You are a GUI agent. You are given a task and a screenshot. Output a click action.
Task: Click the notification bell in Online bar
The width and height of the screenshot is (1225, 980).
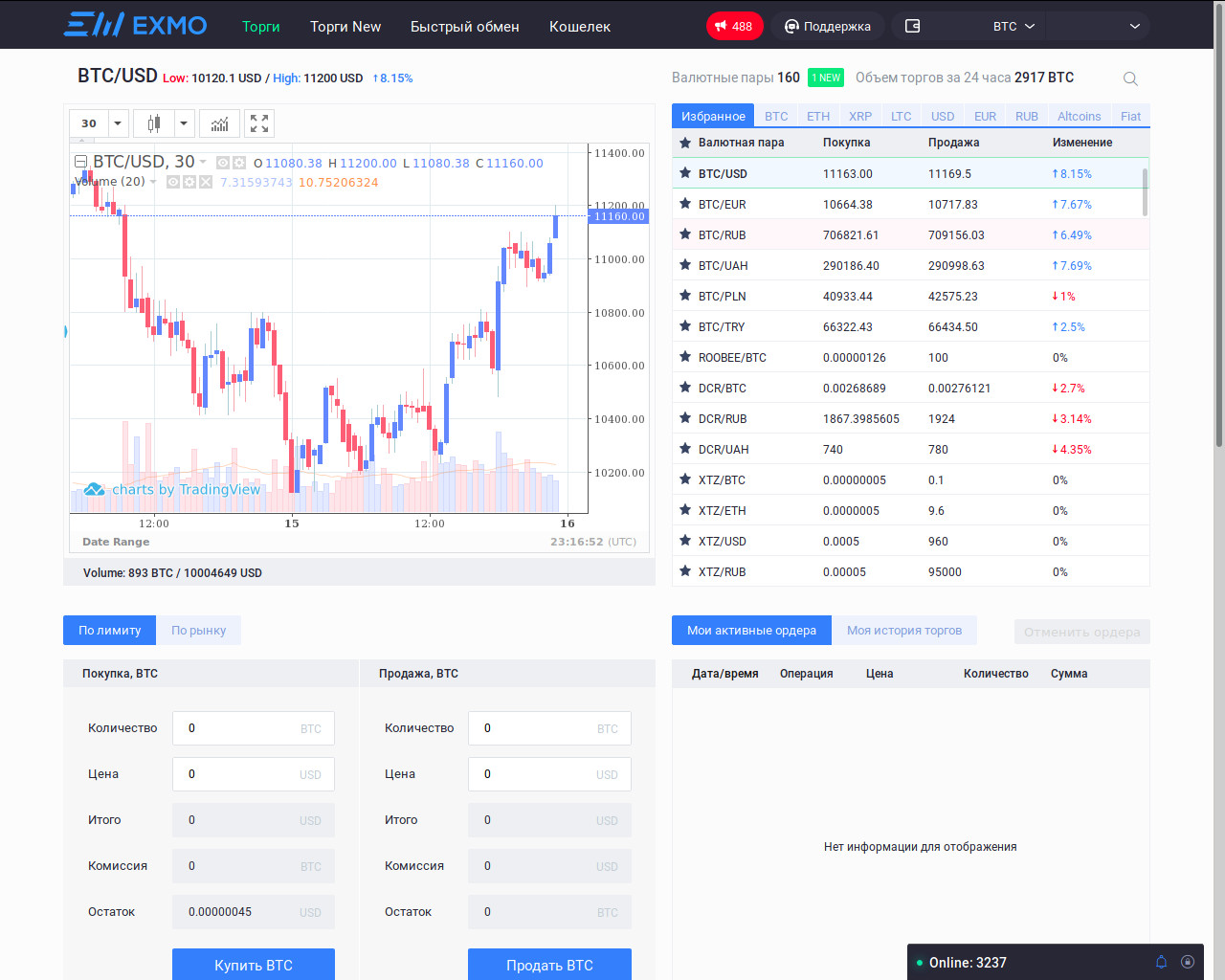click(1161, 962)
